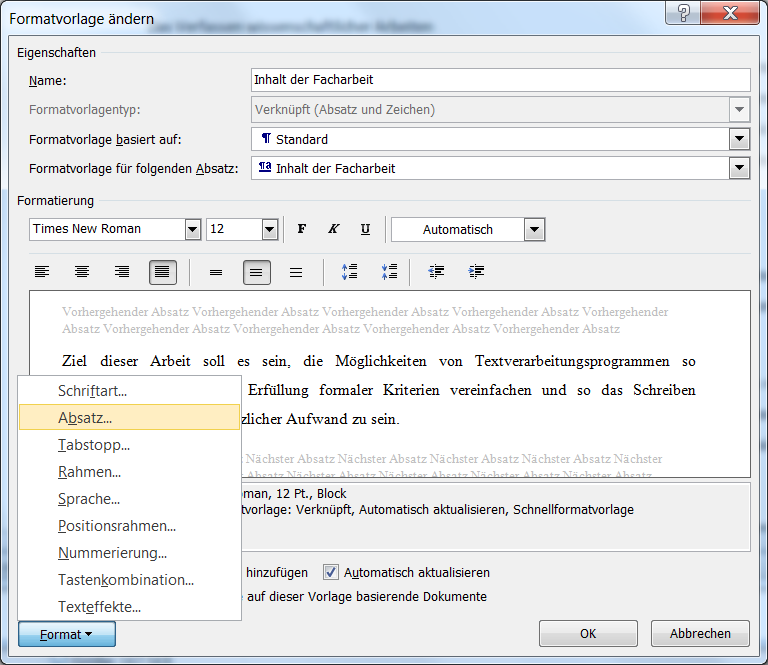The image size is (768, 665).
Task: Set 1.5 line spacing
Action: (x=256, y=272)
